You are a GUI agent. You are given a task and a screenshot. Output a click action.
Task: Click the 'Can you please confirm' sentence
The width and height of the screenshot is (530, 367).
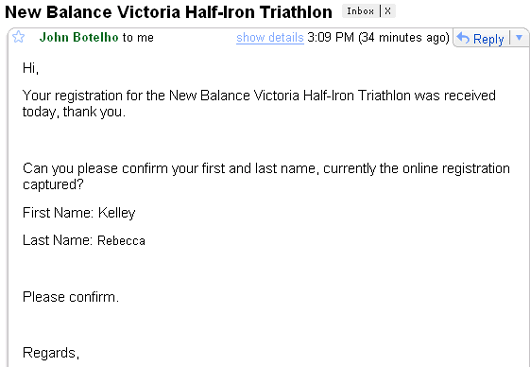coord(266,168)
